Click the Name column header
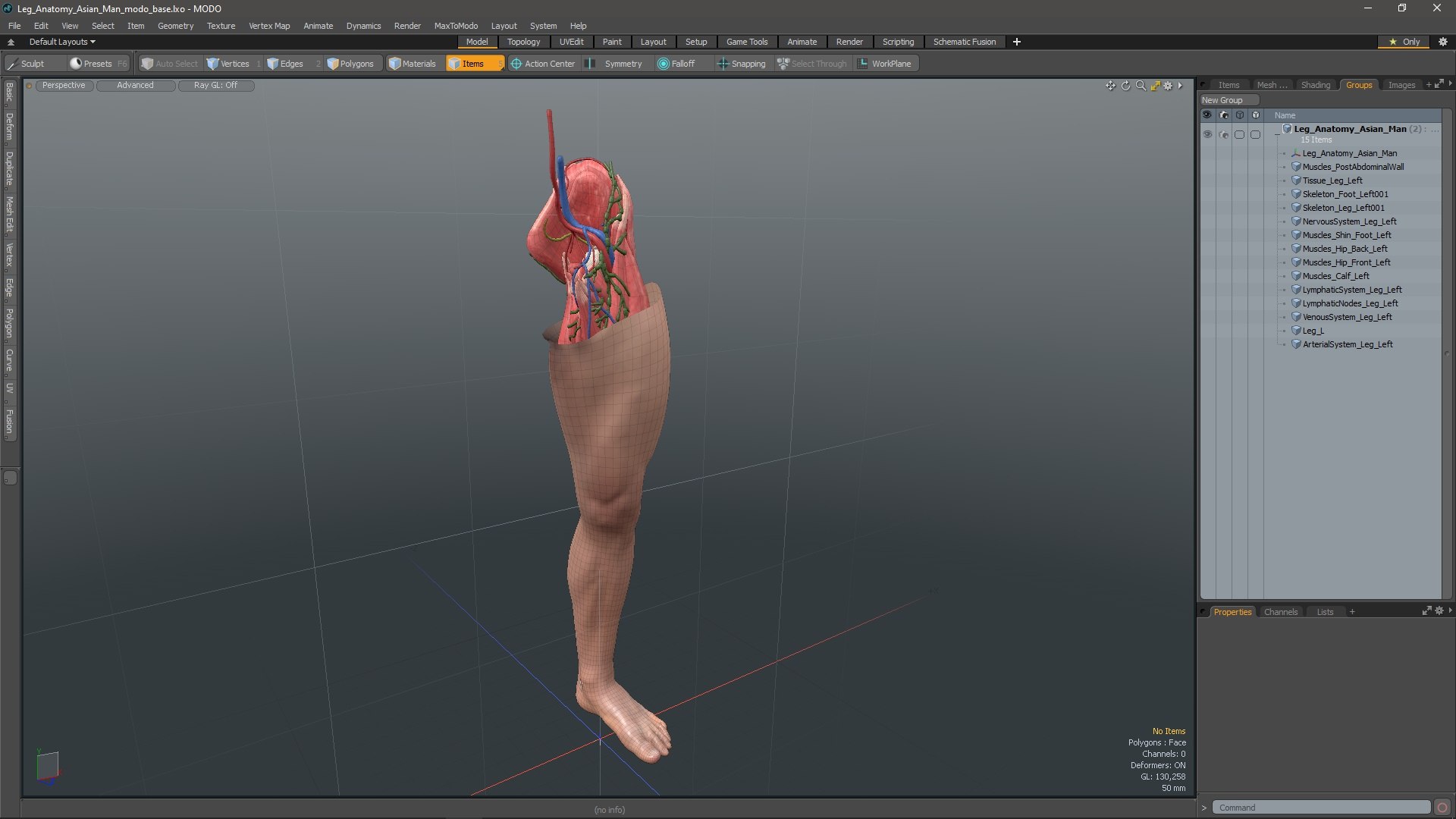This screenshot has height=819, width=1456. (1285, 115)
